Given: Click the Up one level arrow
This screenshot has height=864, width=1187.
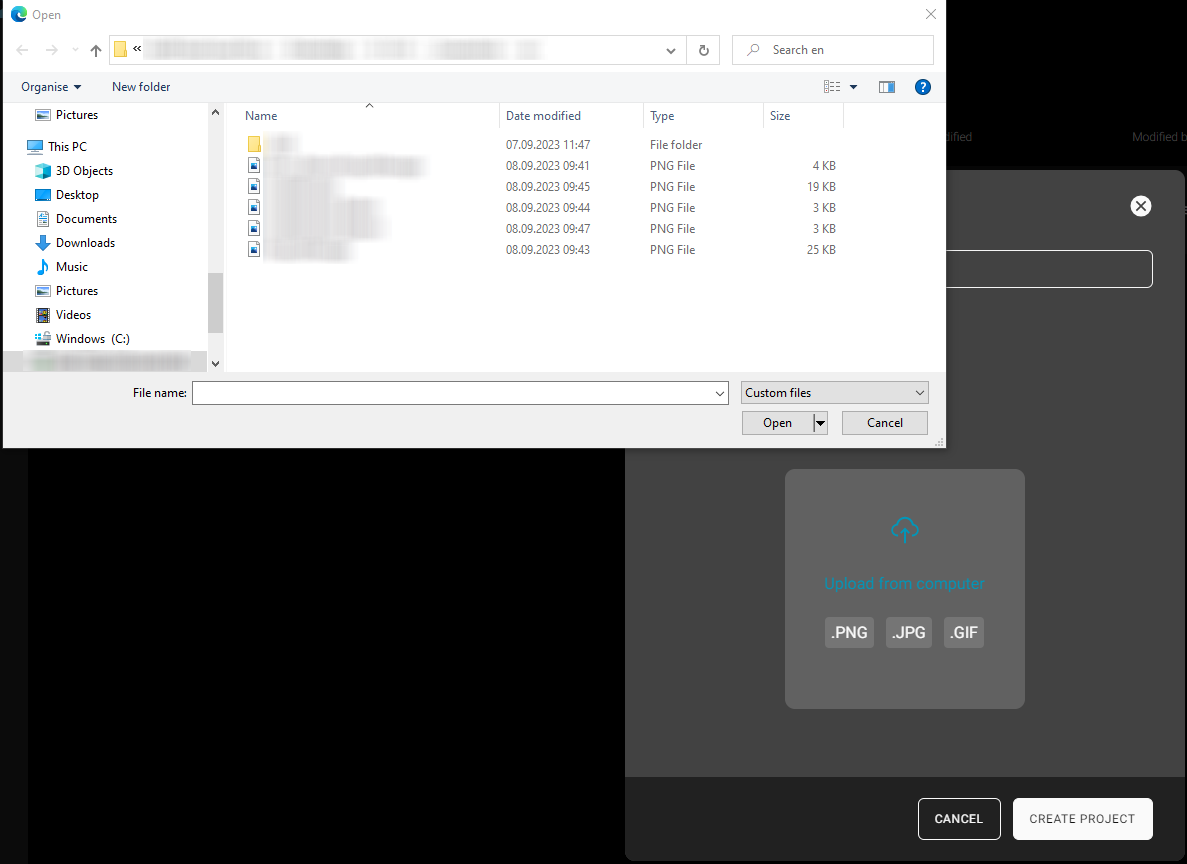Looking at the screenshot, I should tap(96, 50).
